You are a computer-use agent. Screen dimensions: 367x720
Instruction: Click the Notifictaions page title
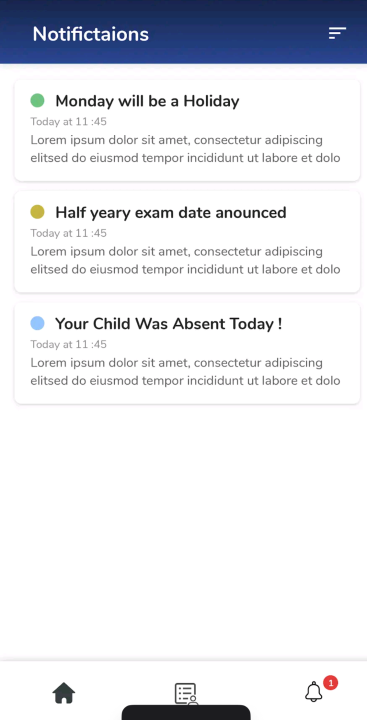(90, 34)
